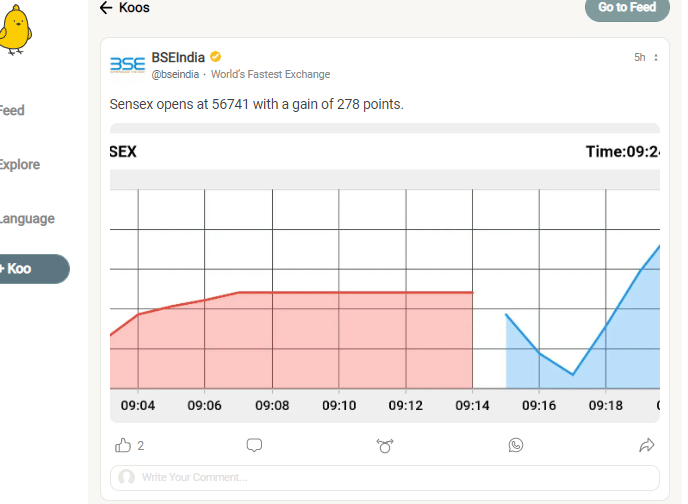
Task: Go back using the arrow beside Koos
Action: tap(106, 7)
